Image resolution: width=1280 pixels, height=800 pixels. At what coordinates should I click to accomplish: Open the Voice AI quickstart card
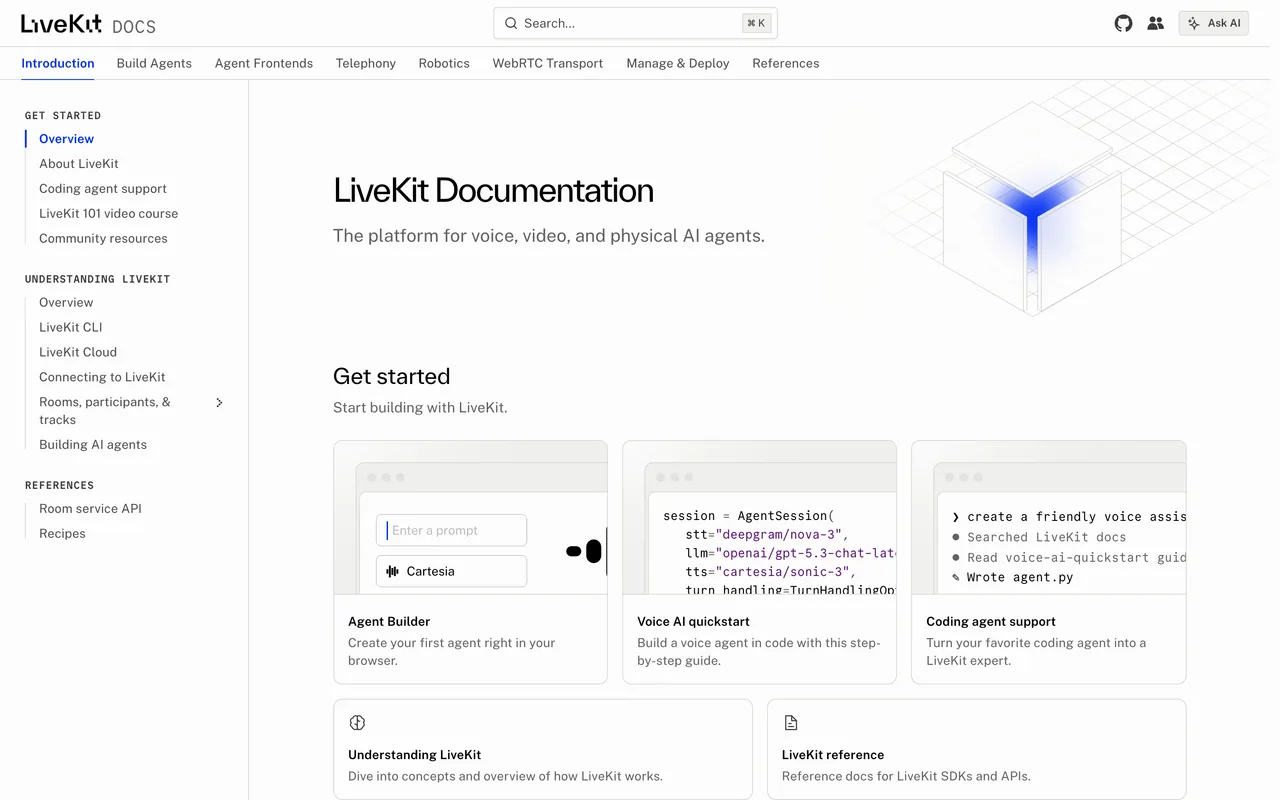click(759, 562)
